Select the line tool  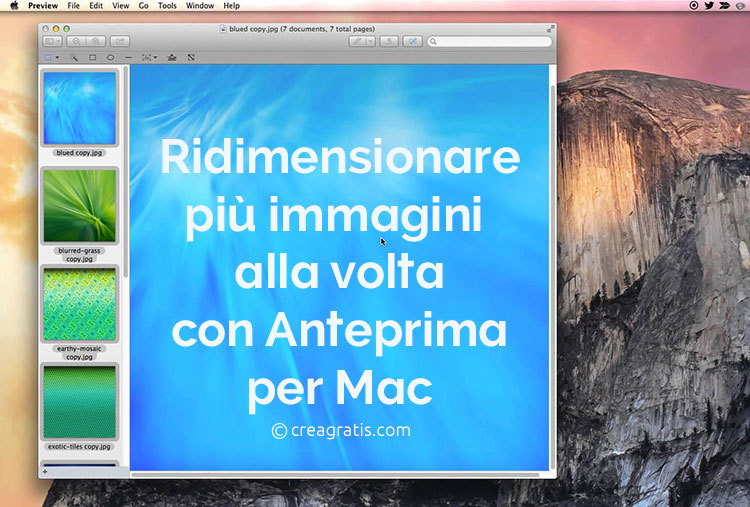point(128,57)
